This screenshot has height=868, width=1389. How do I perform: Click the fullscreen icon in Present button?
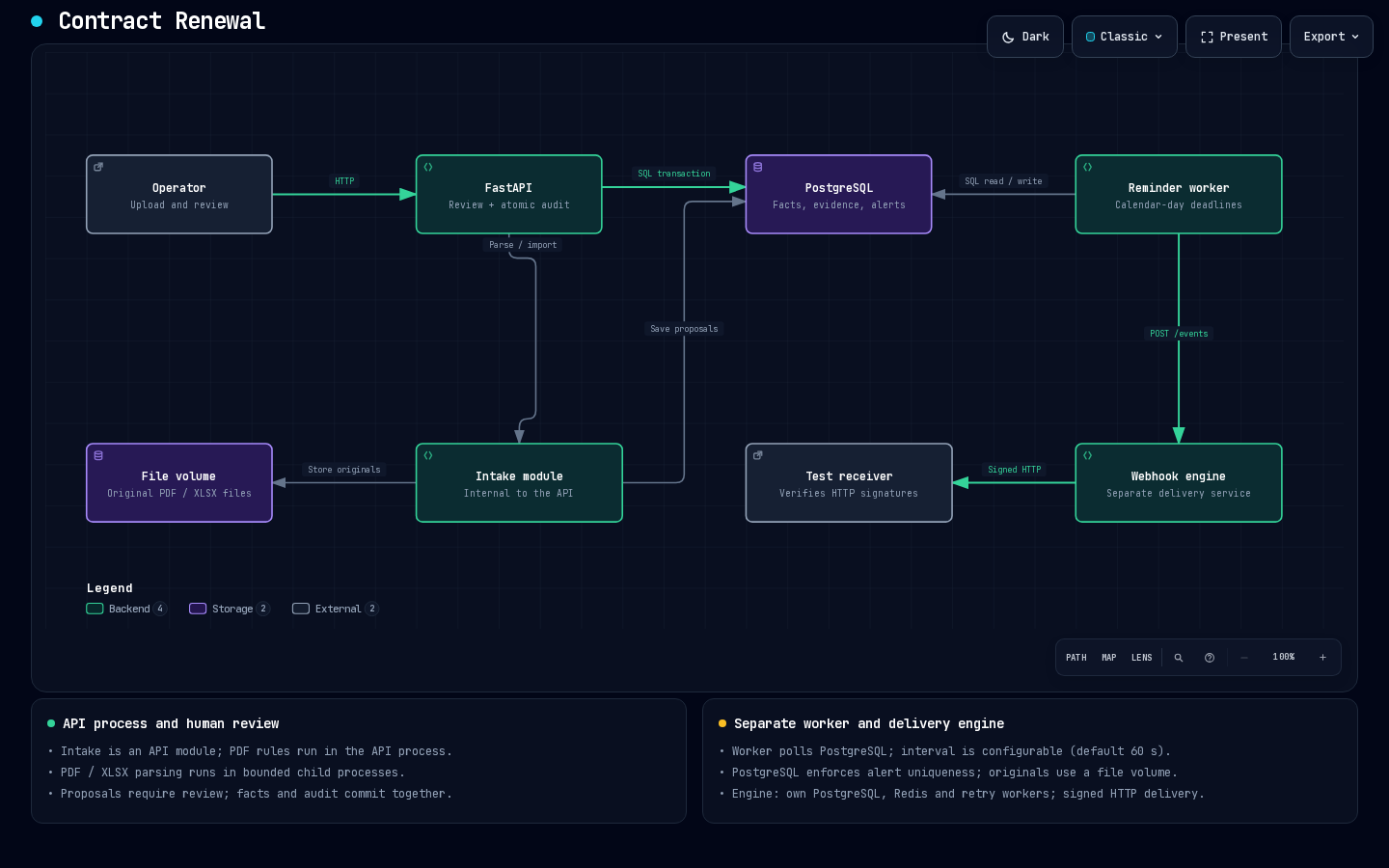(x=1207, y=37)
